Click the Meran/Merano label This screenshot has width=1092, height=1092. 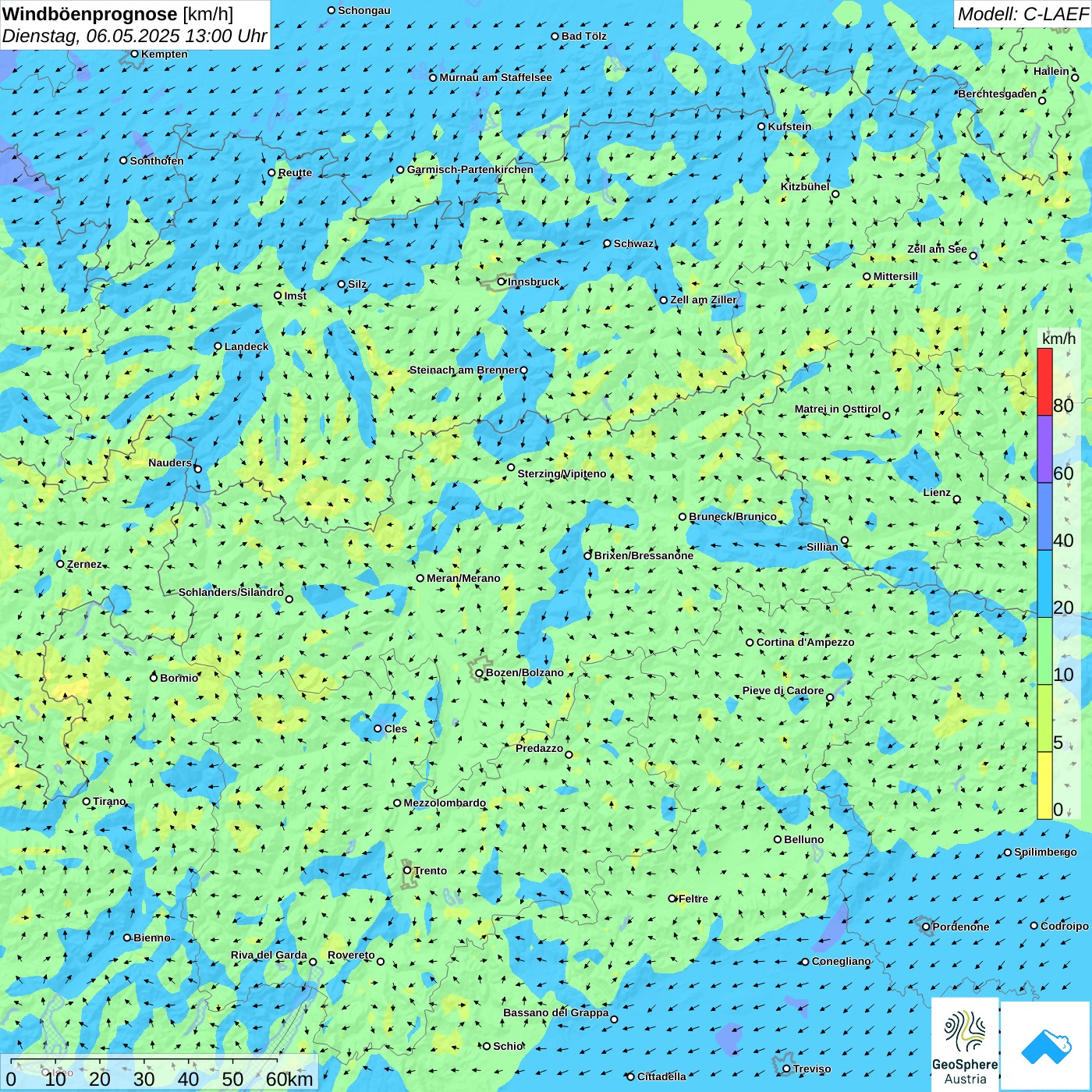[463, 578]
